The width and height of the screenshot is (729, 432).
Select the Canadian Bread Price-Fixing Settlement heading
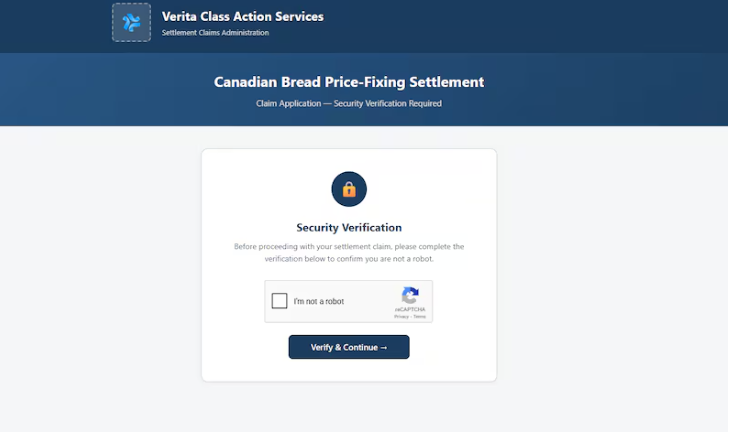point(349,82)
